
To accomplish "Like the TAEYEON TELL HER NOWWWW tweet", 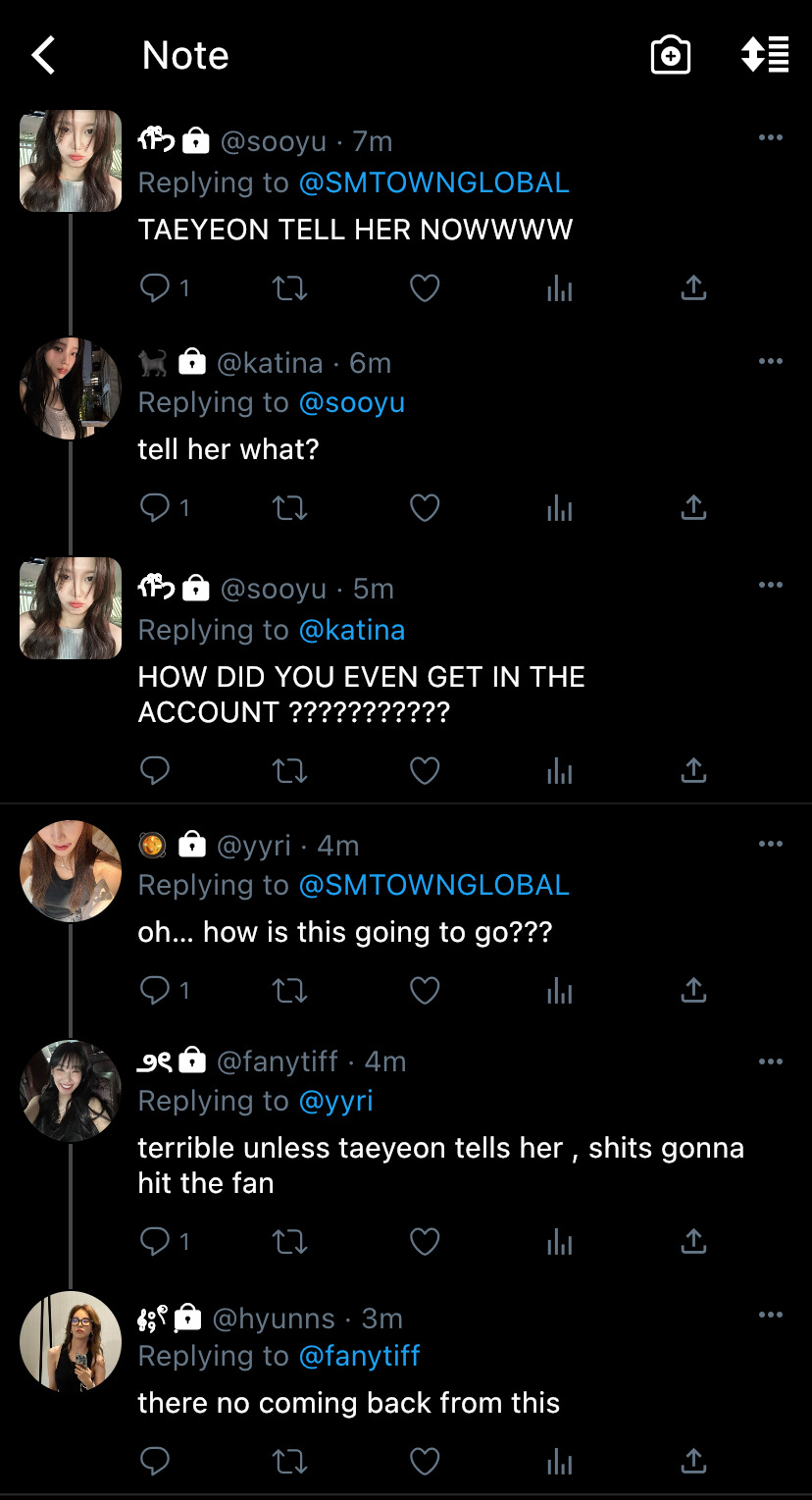I will pyautogui.click(x=424, y=287).
